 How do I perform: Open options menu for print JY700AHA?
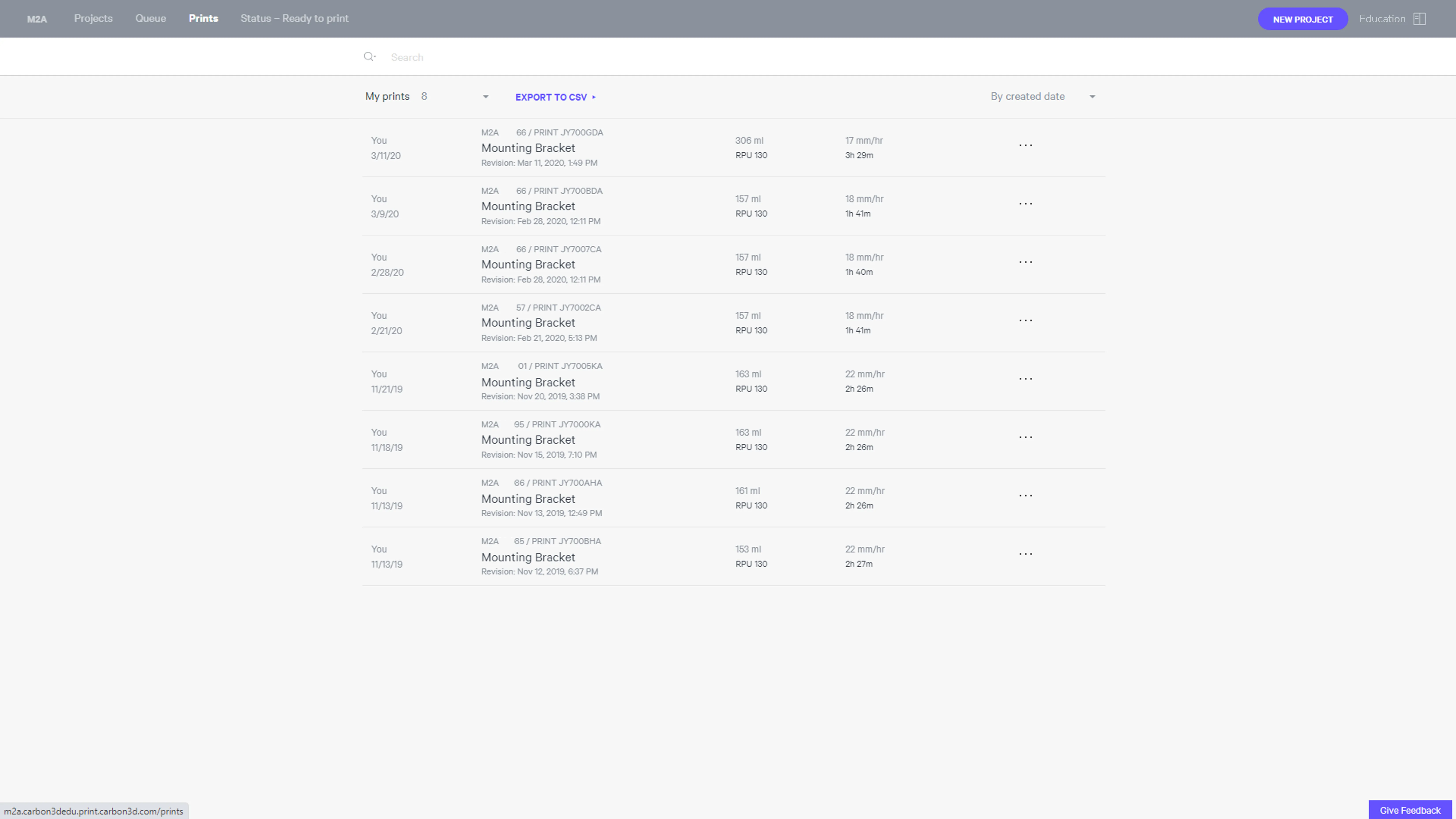pyautogui.click(x=1025, y=496)
